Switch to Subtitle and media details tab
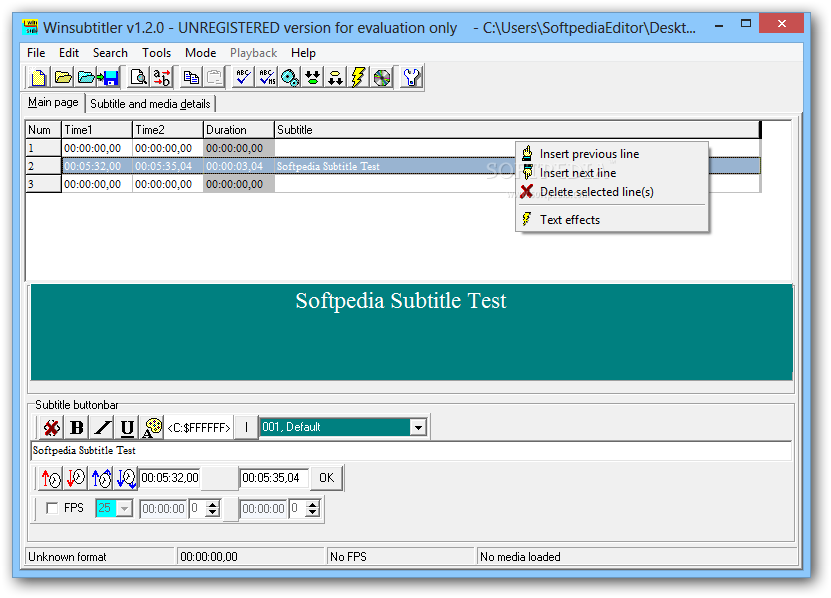This screenshot has height=598, width=831. [151, 104]
